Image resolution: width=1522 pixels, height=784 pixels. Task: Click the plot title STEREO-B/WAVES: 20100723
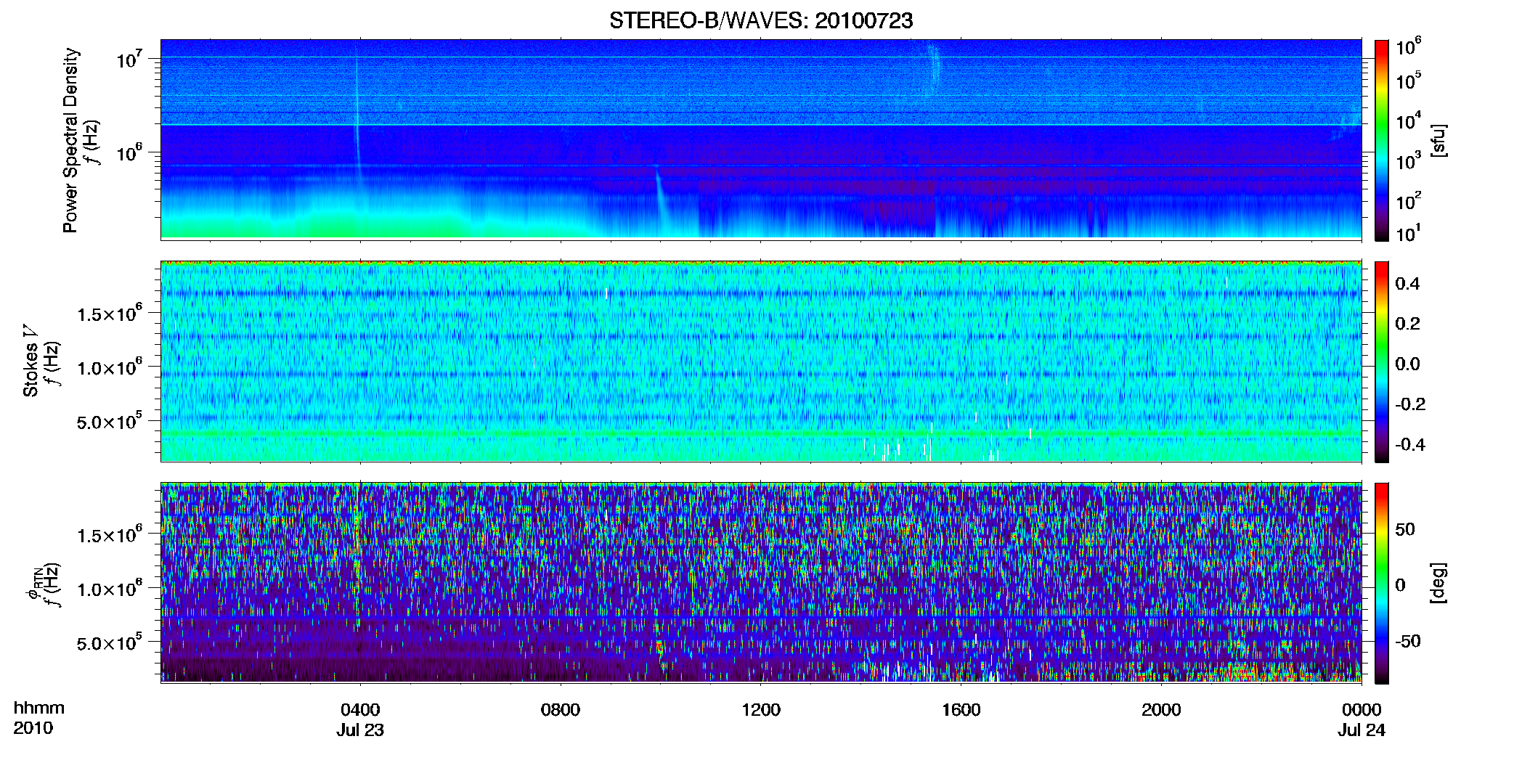click(761, 20)
